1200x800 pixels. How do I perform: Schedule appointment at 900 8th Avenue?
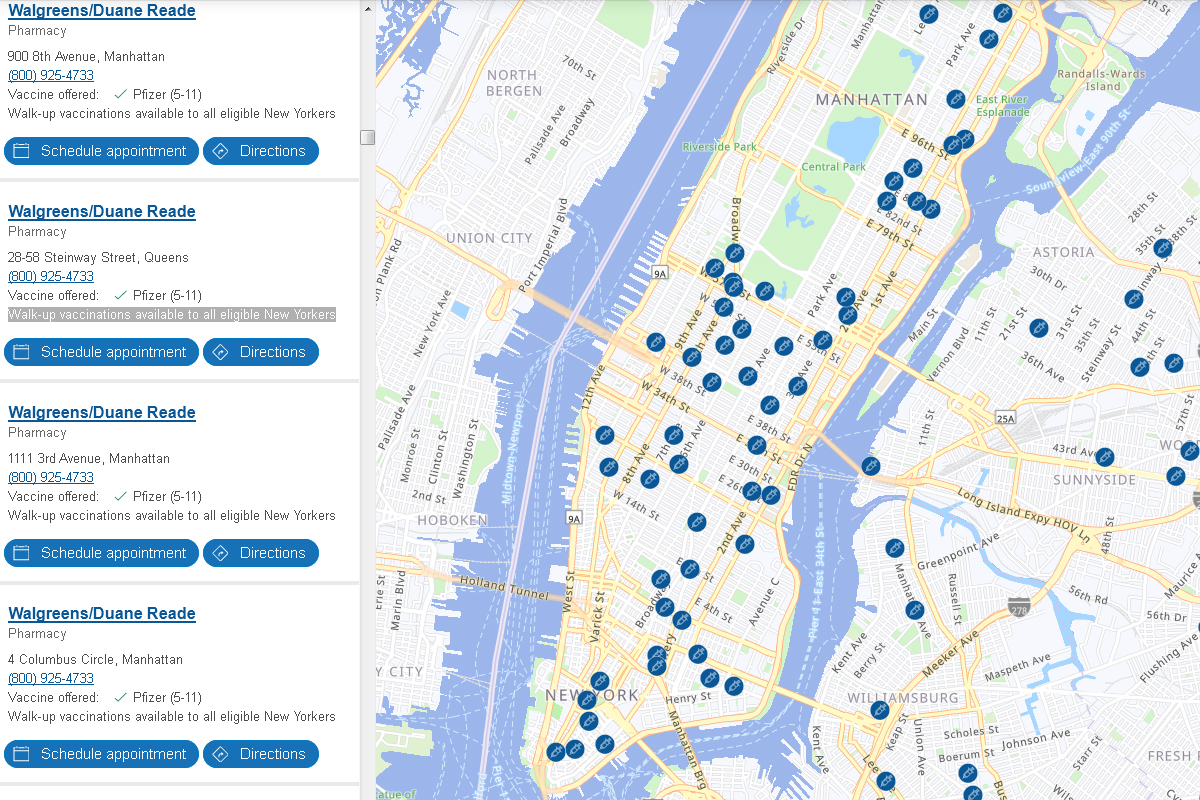coord(101,151)
